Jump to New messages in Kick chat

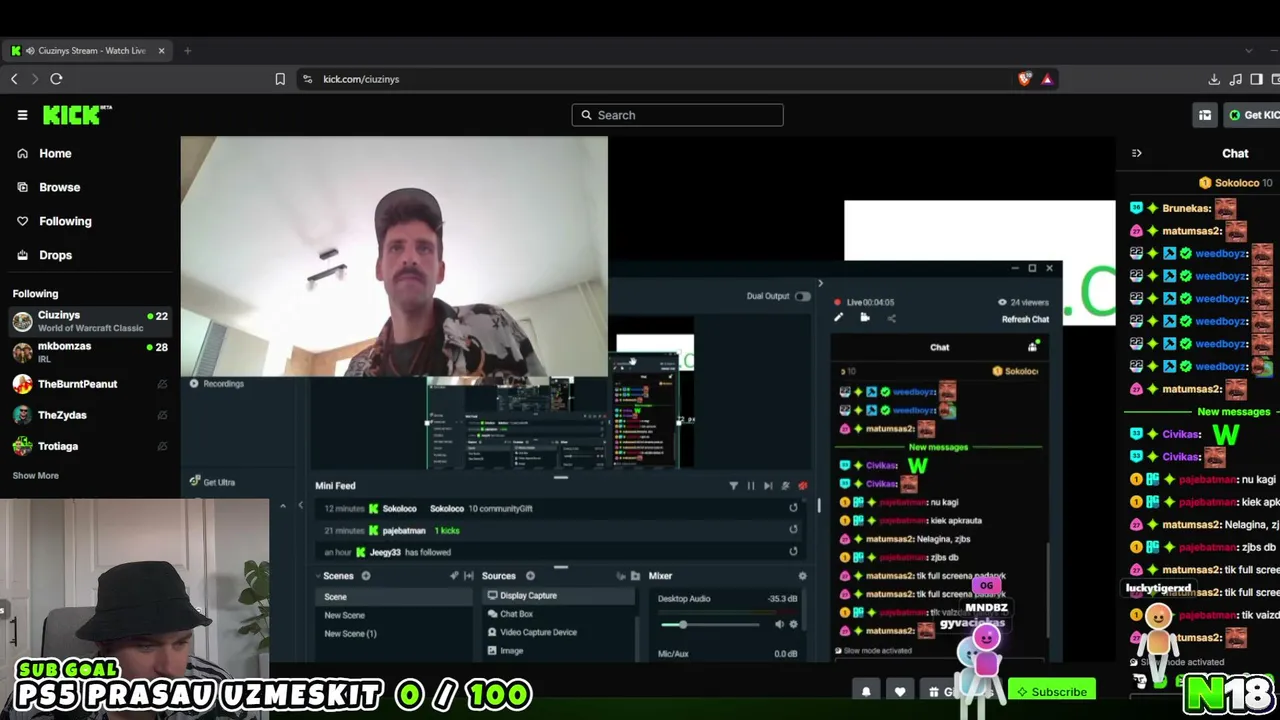[1234, 412]
